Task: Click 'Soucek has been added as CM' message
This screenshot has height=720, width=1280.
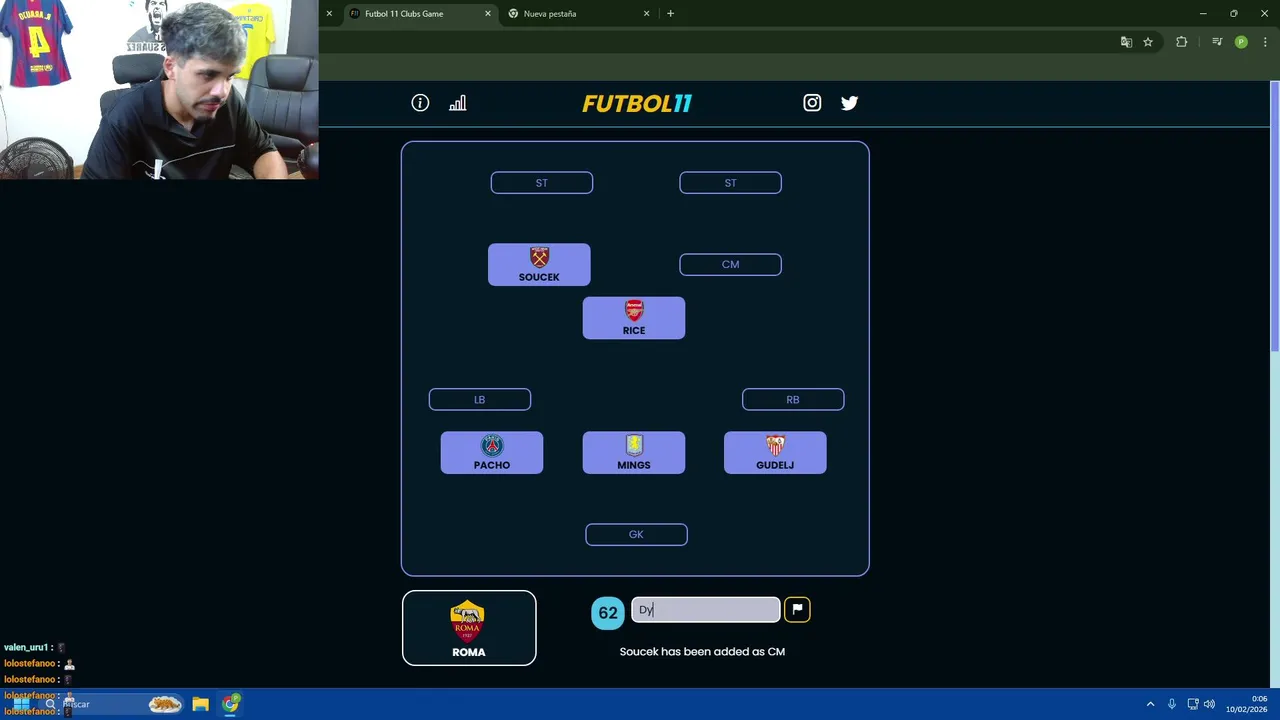Action: (702, 651)
